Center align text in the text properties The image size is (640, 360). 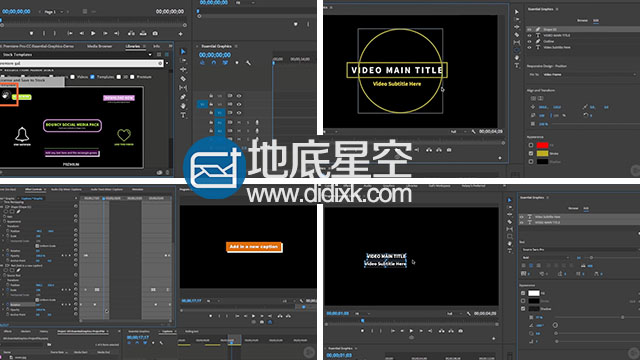(531, 266)
